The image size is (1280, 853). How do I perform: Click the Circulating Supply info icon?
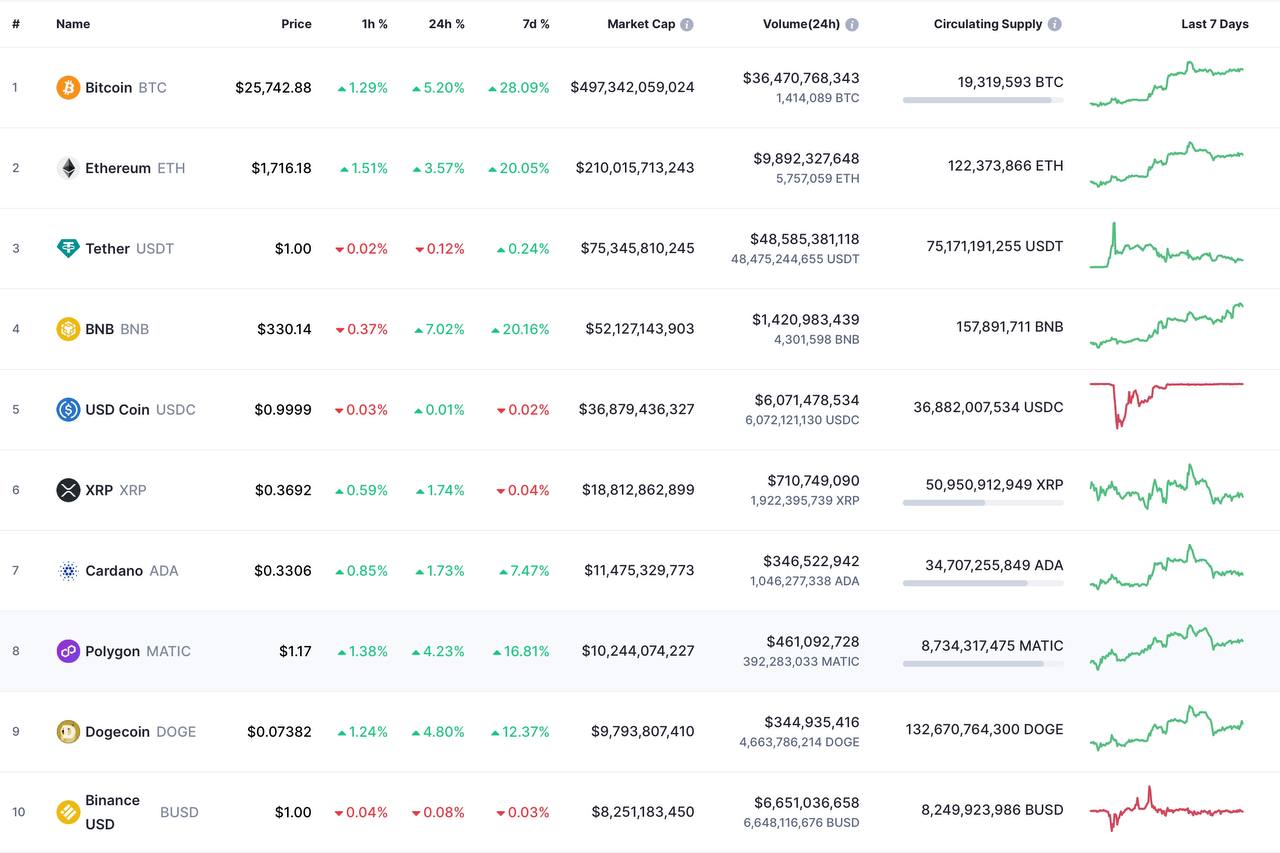click(1055, 24)
